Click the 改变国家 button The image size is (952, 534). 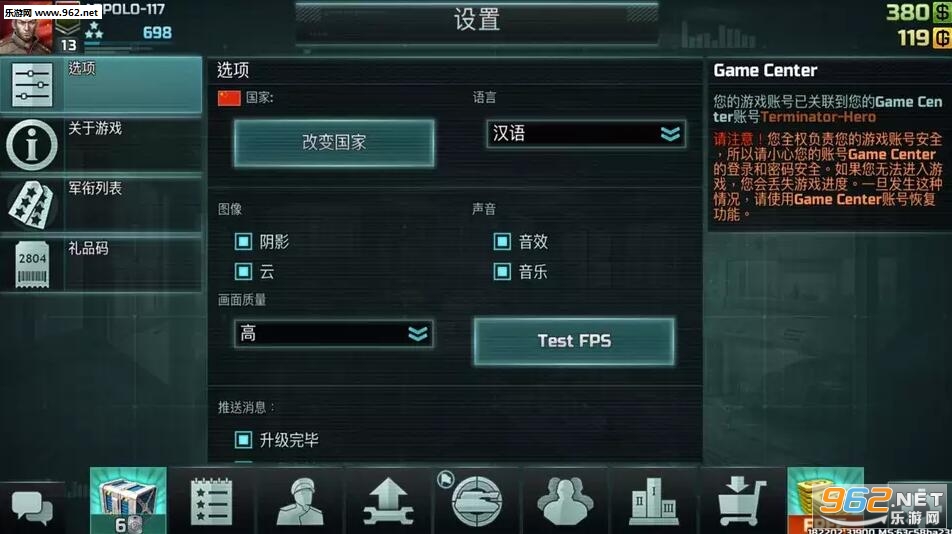click(334, 143)
